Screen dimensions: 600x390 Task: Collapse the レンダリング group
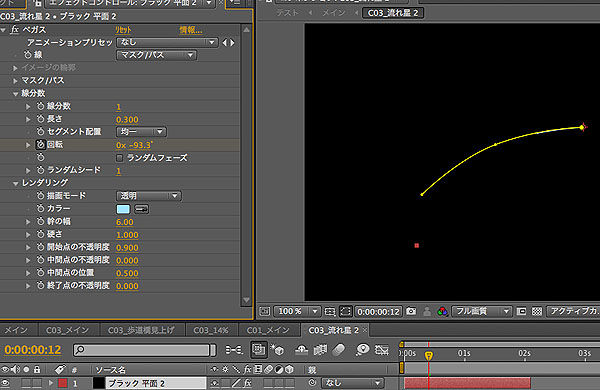[x=16, y=183]
